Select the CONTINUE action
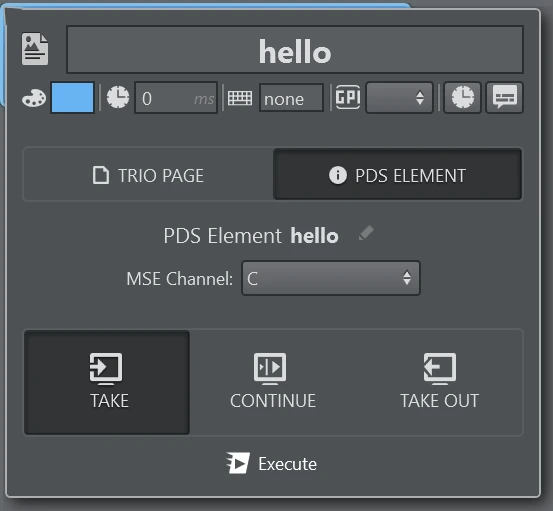 pyautogui.click(x=273, y=383)
